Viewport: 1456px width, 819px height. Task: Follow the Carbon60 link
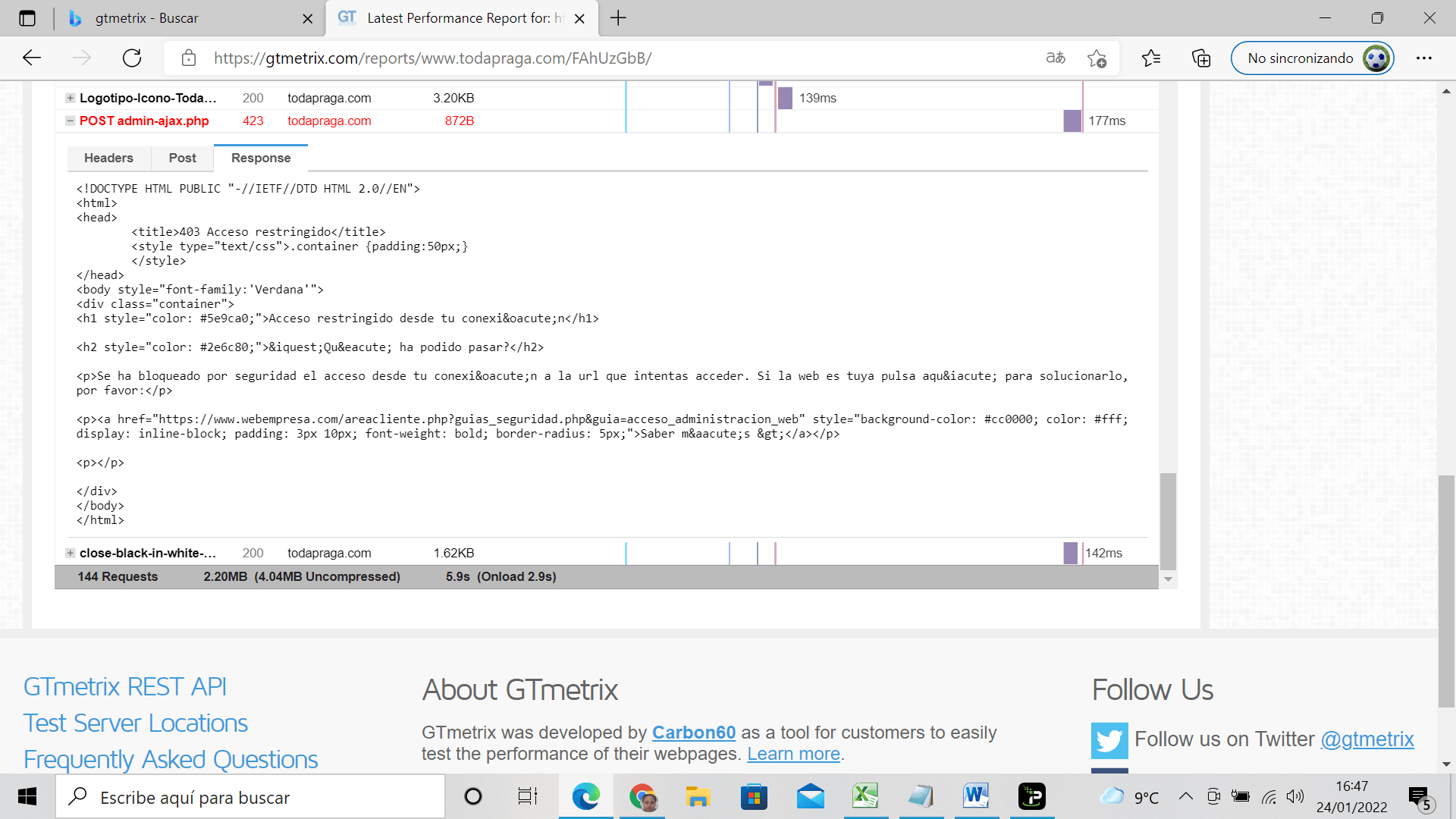[694, 733]
